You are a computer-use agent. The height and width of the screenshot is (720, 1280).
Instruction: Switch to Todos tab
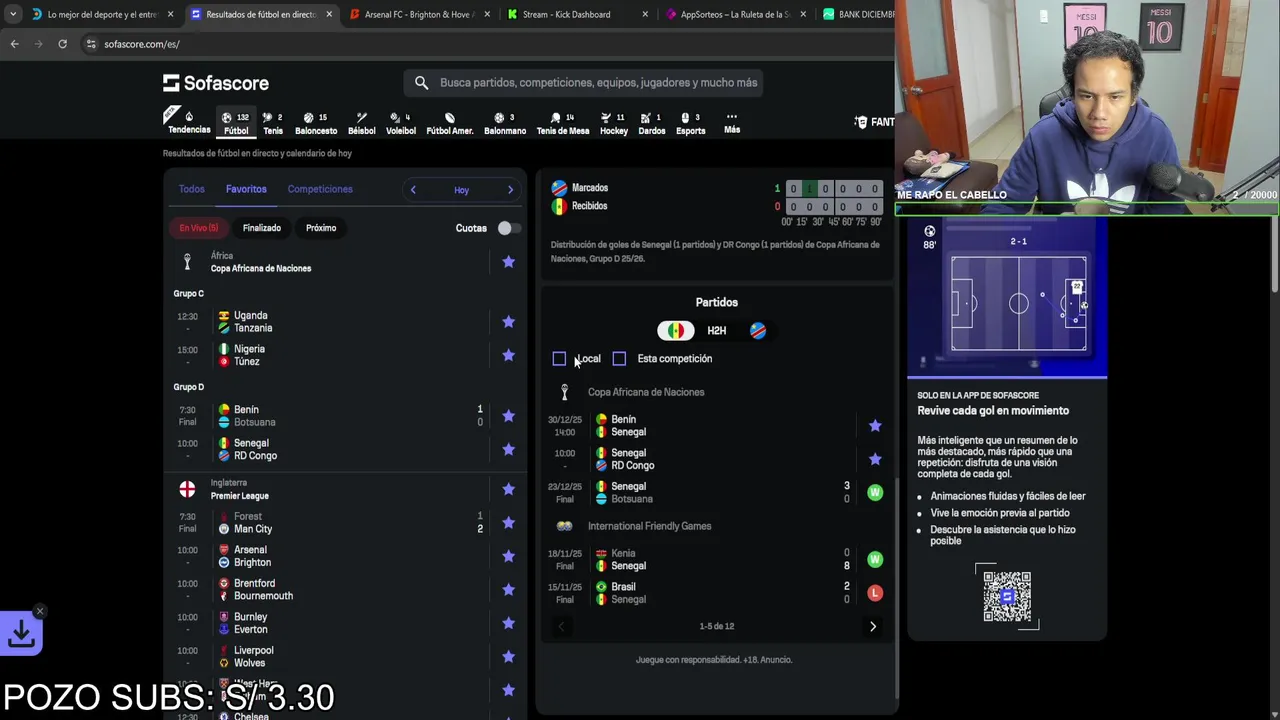pos(191,189)
